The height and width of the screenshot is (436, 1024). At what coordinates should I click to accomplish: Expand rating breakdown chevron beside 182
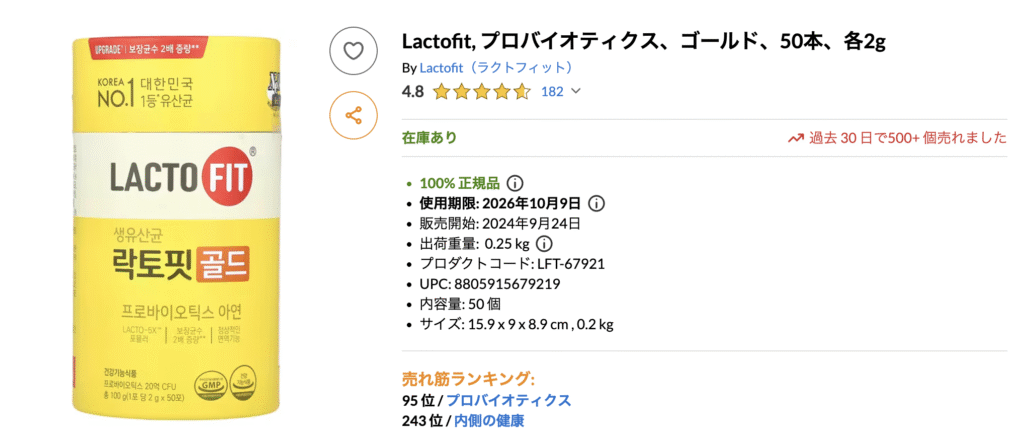(x=575, y=92)
